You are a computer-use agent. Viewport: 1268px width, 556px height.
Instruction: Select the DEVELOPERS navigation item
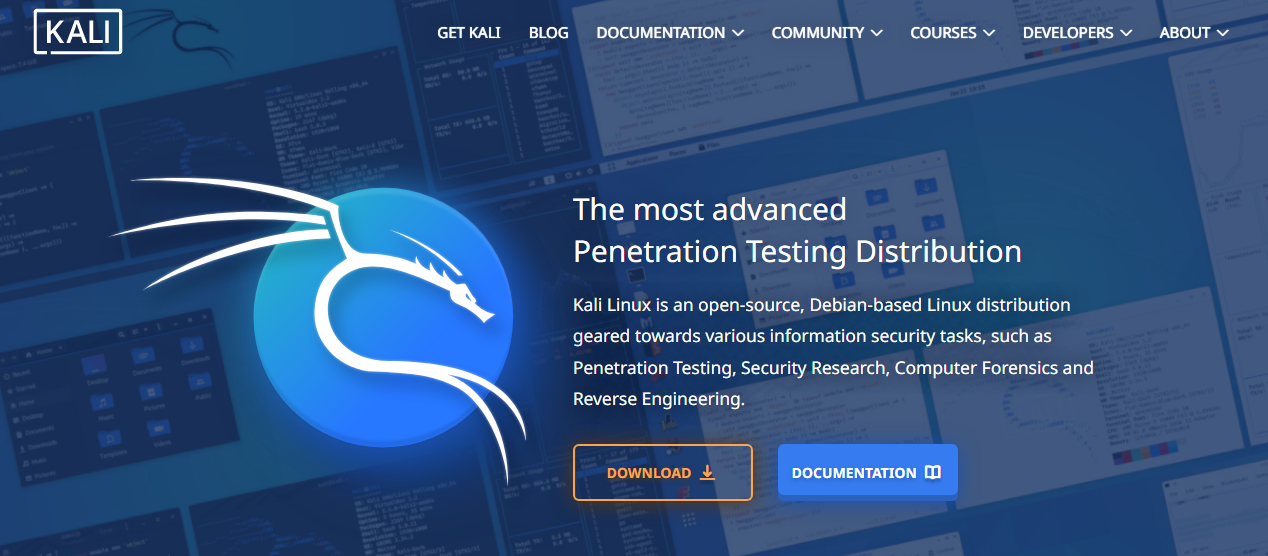(1067, 33)
